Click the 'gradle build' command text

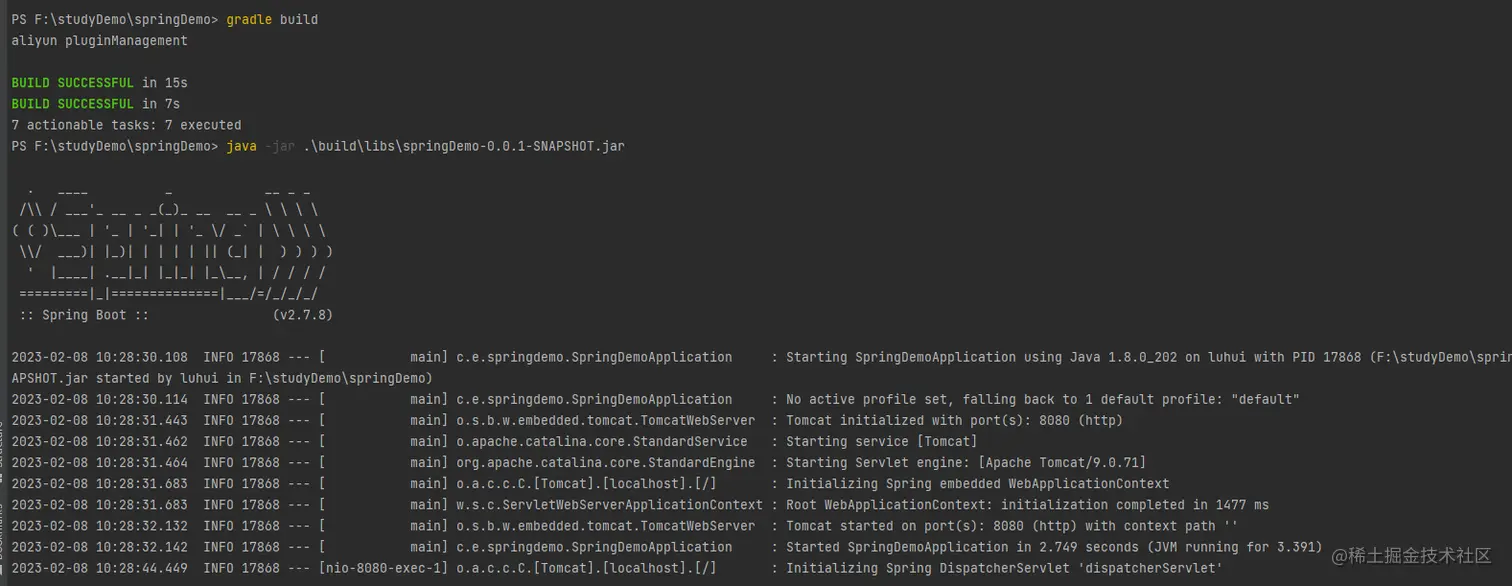273,20
